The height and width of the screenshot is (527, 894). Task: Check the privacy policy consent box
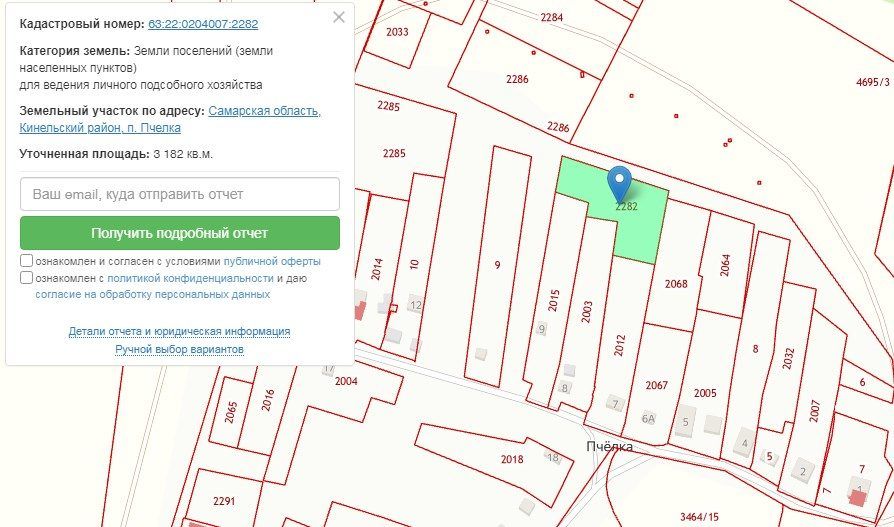(x=26, y=278)
